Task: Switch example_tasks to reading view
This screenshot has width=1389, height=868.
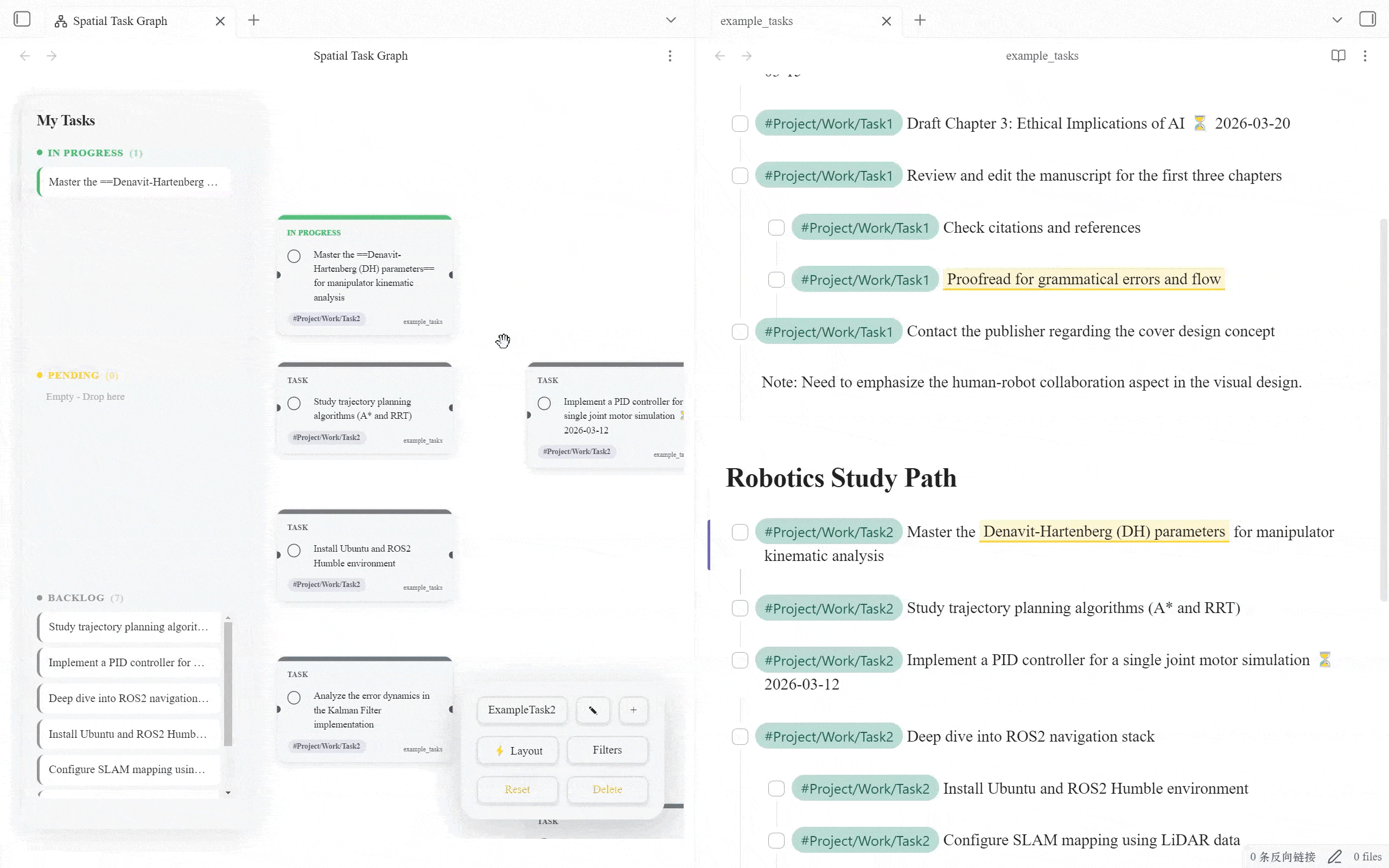Action: 1338,56
